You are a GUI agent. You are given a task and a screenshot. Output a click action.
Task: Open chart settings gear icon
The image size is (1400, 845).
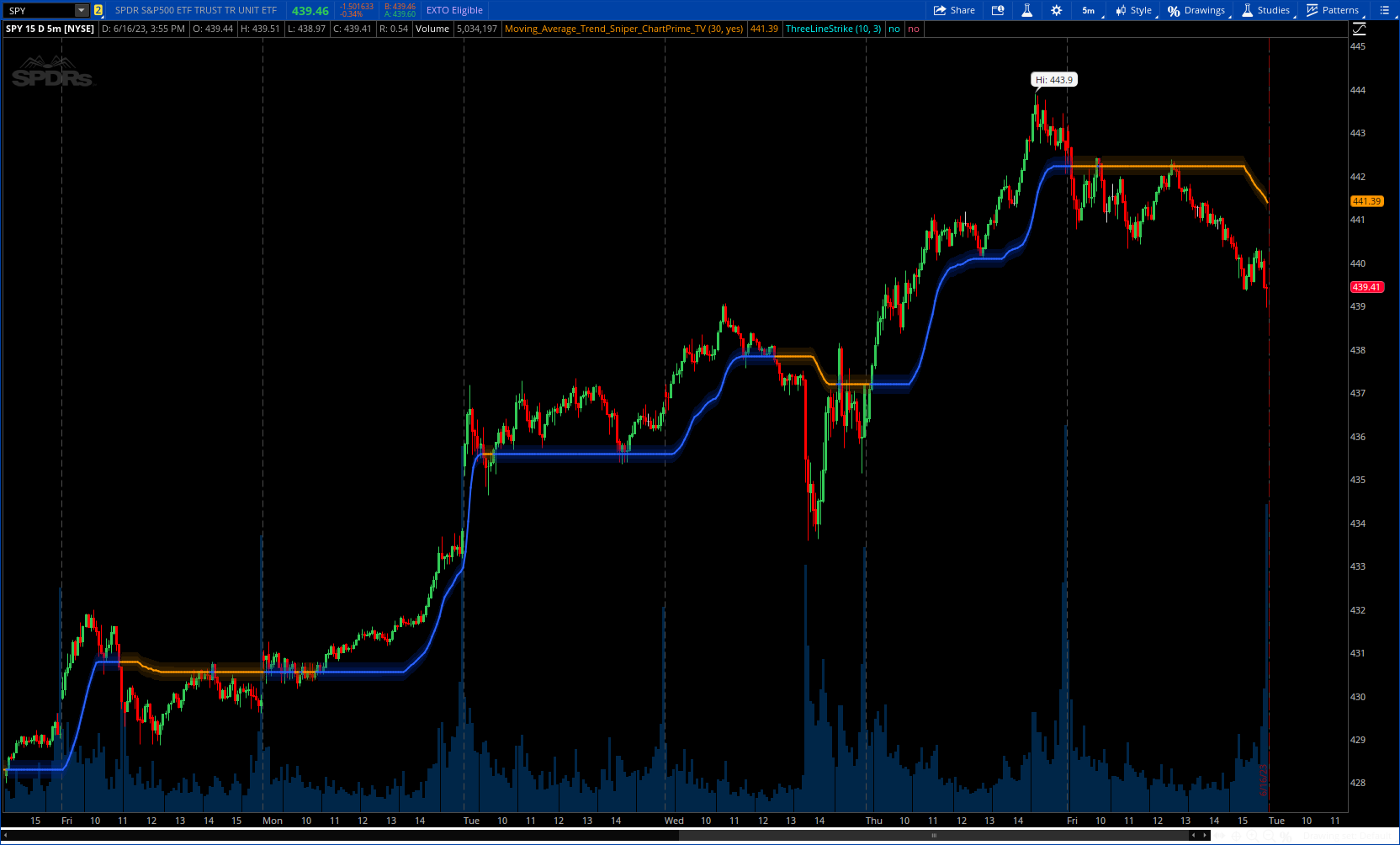tap(1057, 10)
